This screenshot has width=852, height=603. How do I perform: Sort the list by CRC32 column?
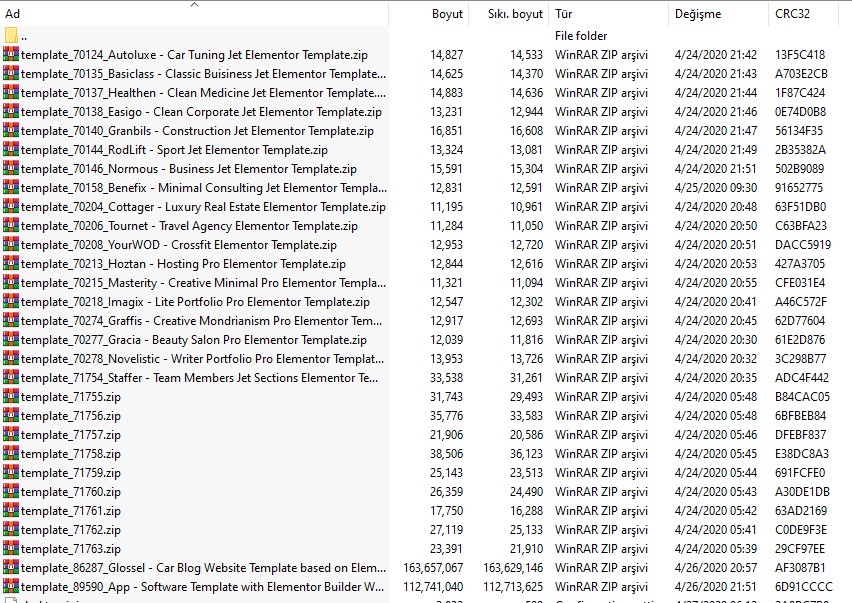792,15
